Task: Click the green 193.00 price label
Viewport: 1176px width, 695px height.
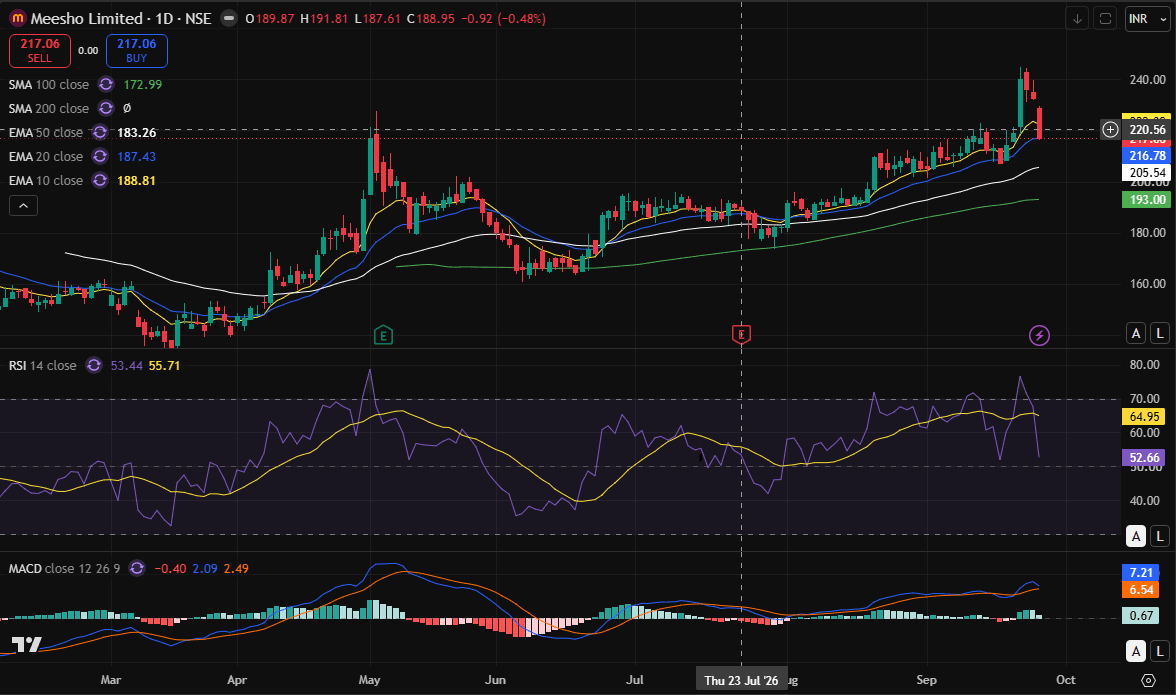Action: click(x=1147, y=199)
